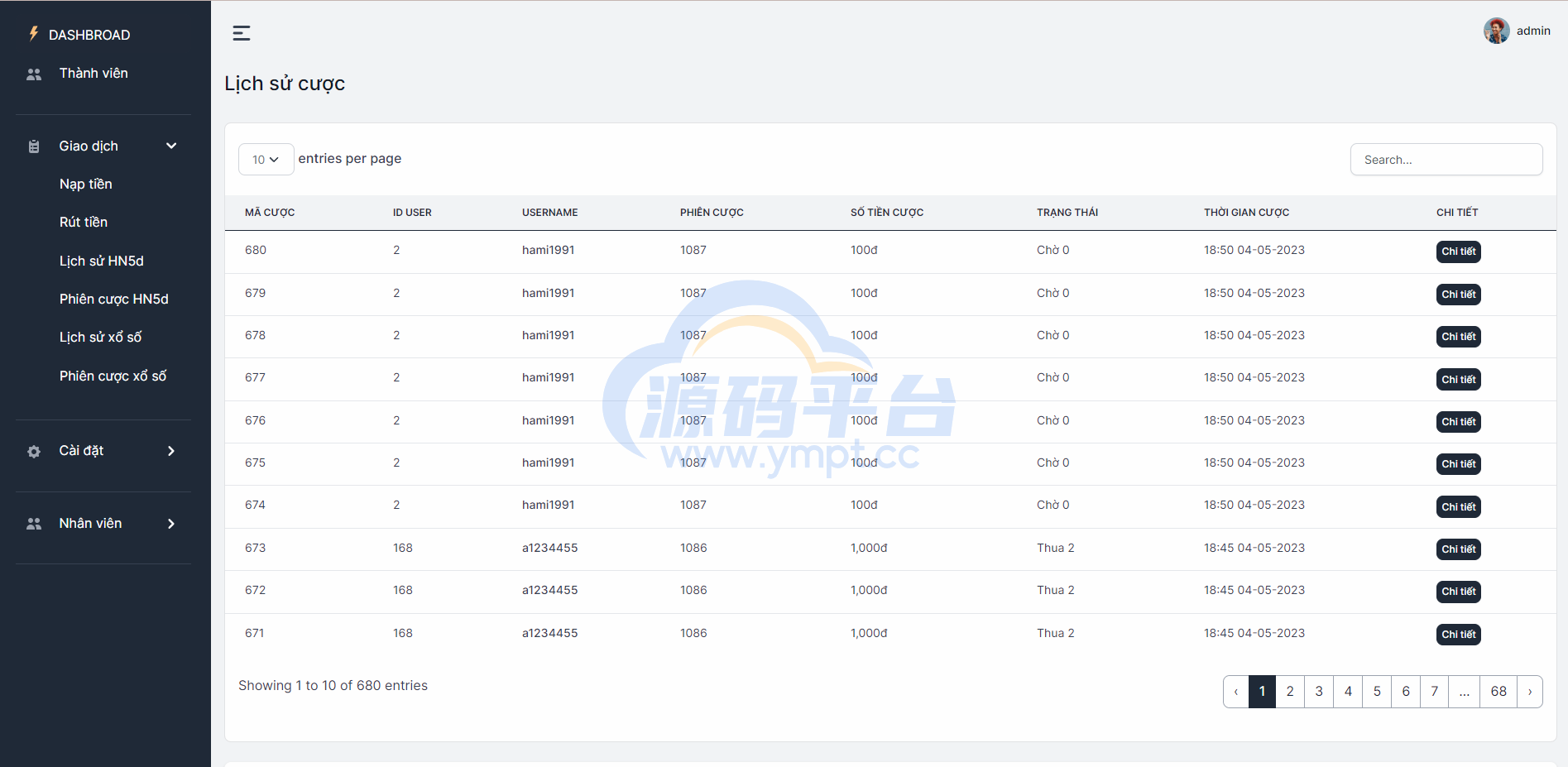Screen dimensions: 1568x767
Task: Go to next page arrow
Action: 1530,692
